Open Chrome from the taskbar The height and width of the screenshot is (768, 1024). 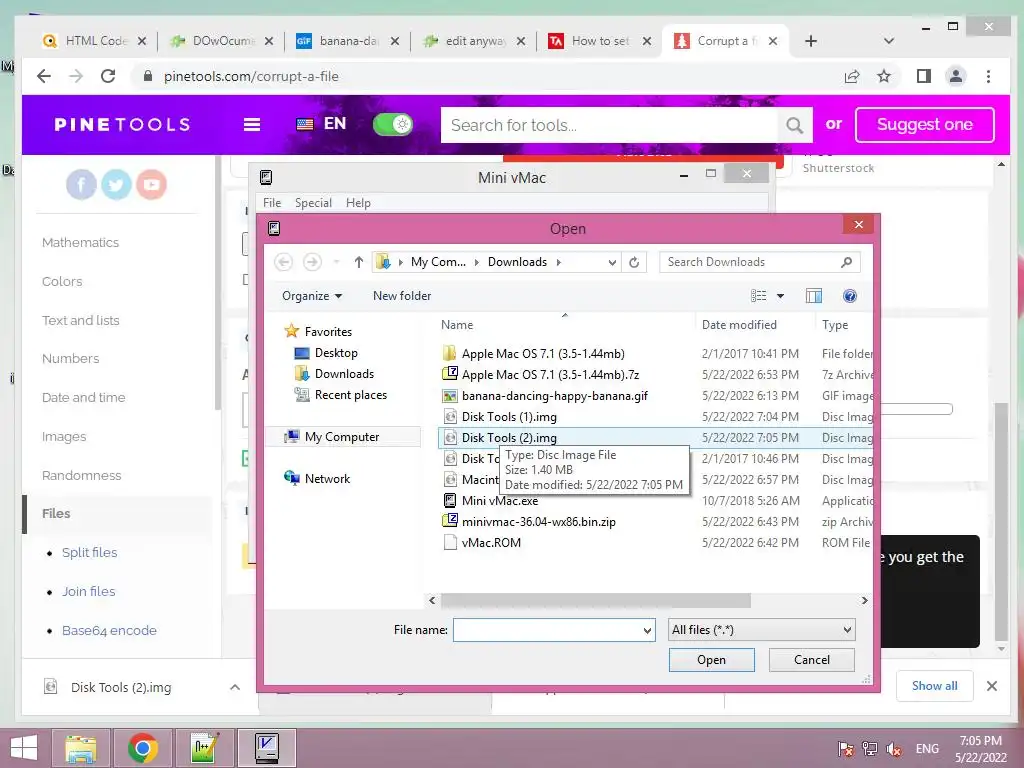pos(142,748)
